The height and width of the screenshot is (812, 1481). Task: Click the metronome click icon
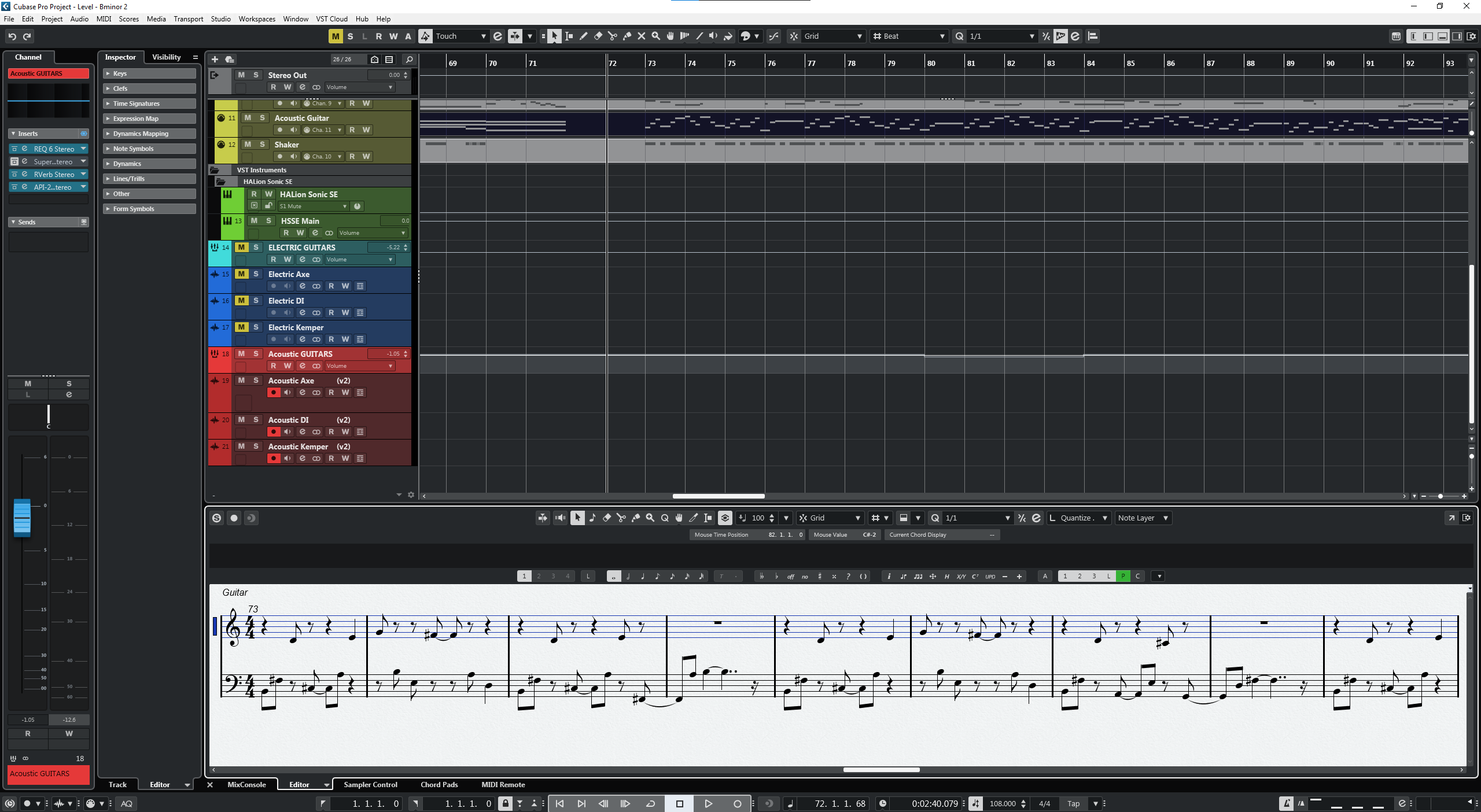1286,803
